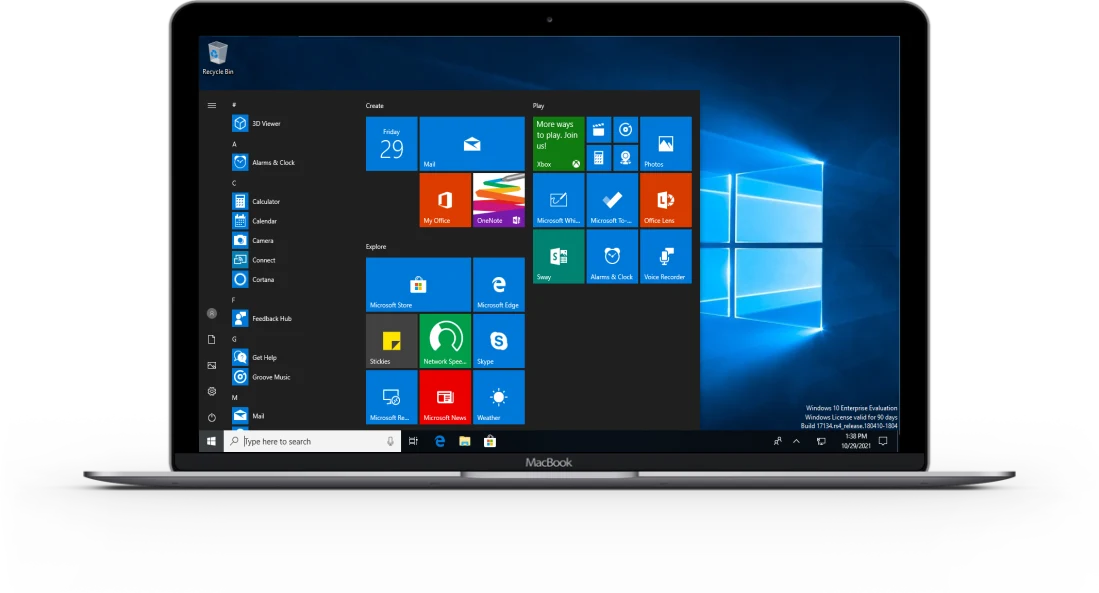Open the Microsoft News tile
Screen dimensions: 1099x593
point(445,397)
